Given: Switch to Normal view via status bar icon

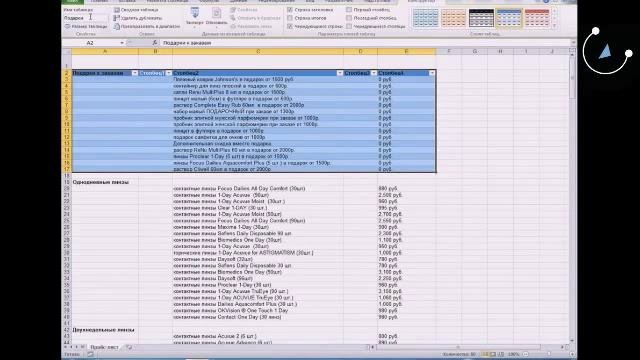Looking at the screenshot, I should [484, 354].
